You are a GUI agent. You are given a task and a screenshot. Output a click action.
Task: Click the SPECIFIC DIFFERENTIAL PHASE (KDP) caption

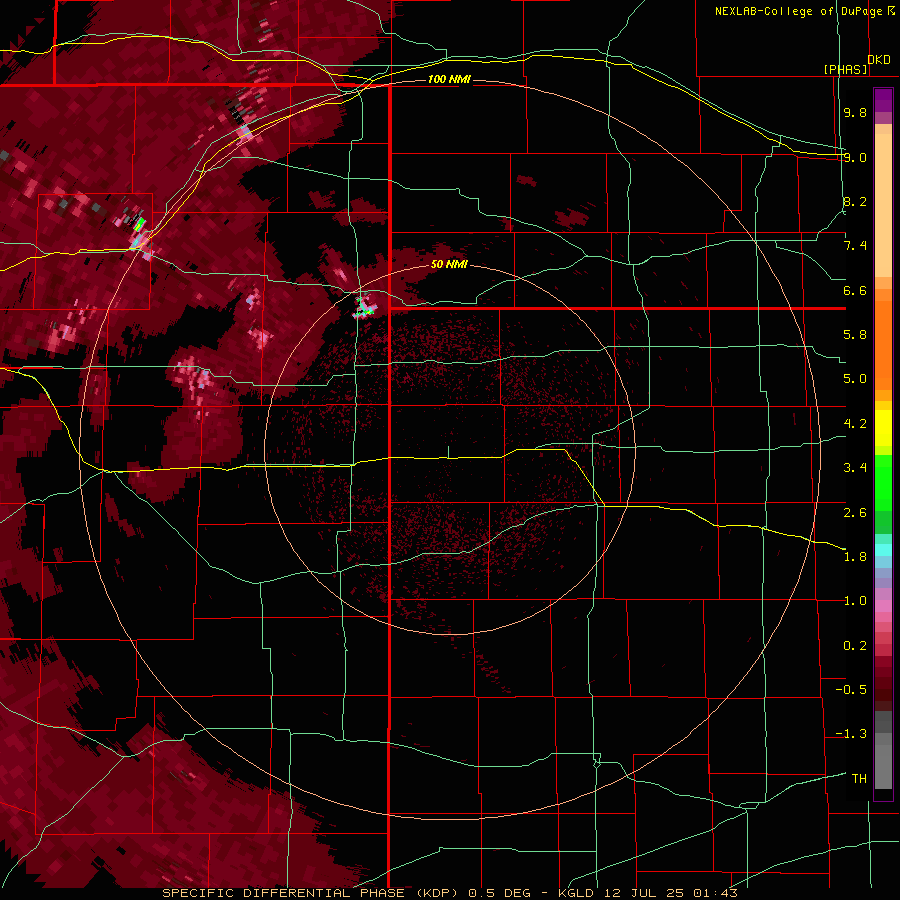[x=310, y=893]
